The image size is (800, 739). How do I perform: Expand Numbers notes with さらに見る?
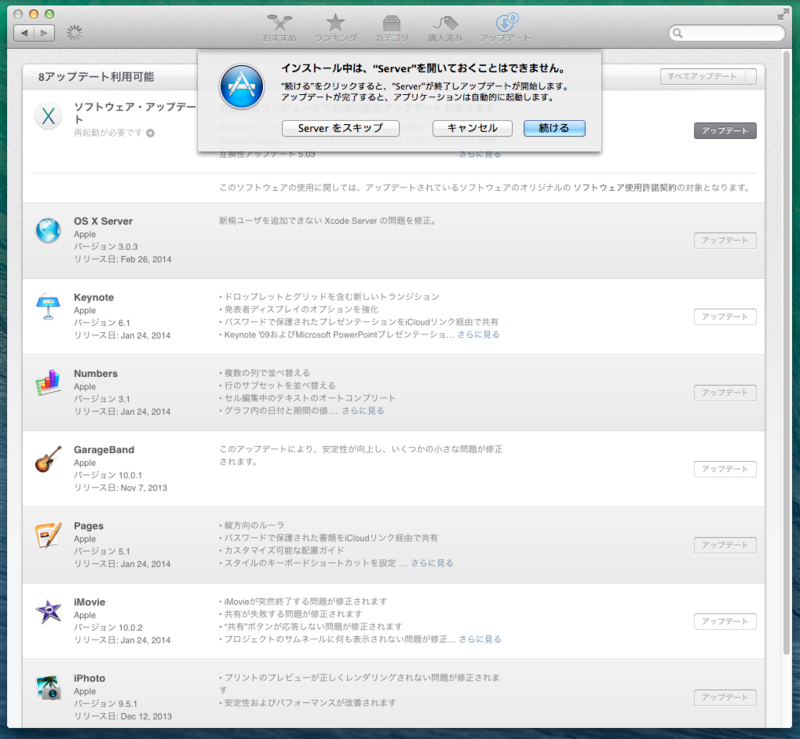pos(363,411)
